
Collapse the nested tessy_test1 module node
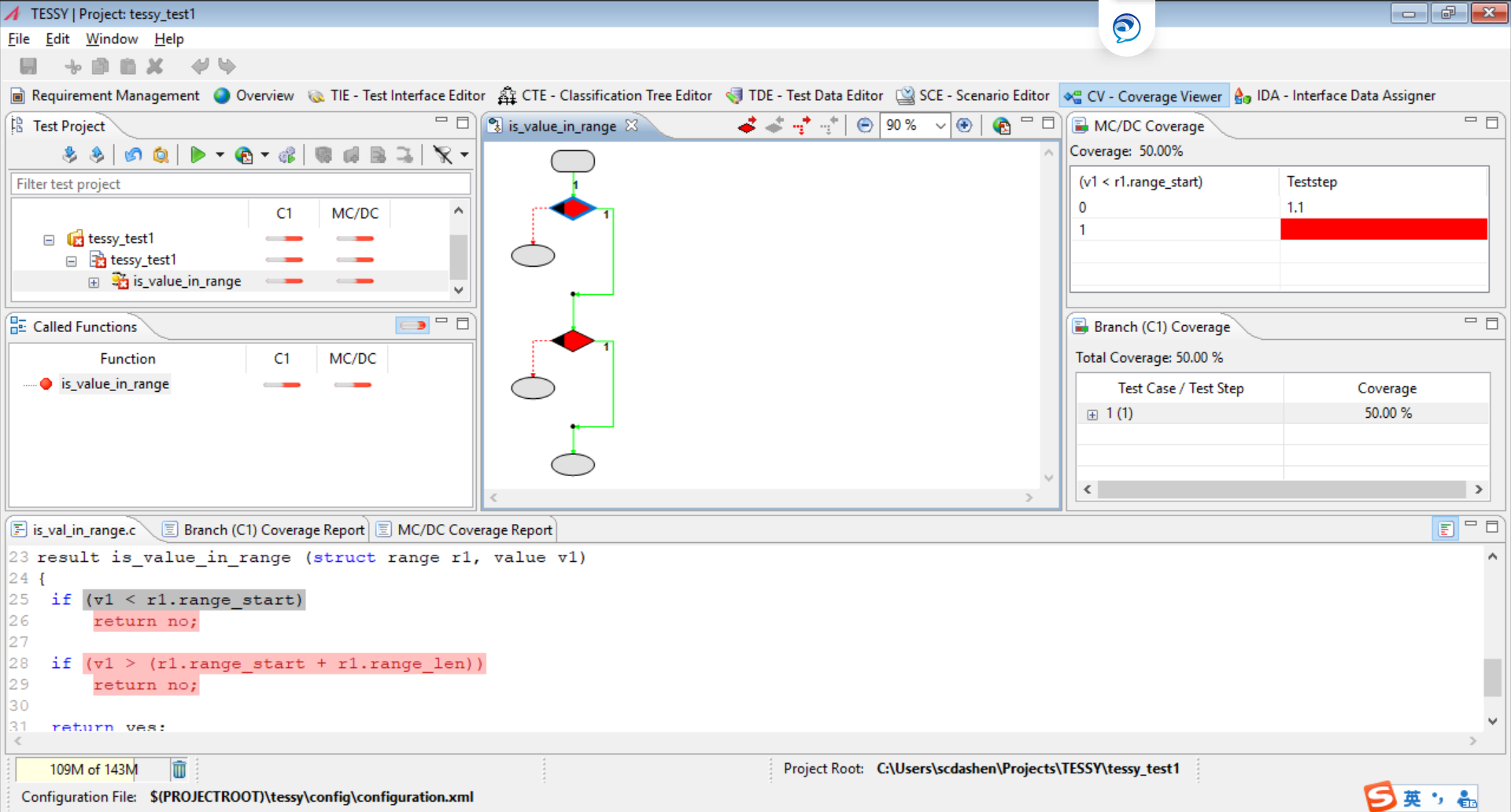[x=72, y=261]
